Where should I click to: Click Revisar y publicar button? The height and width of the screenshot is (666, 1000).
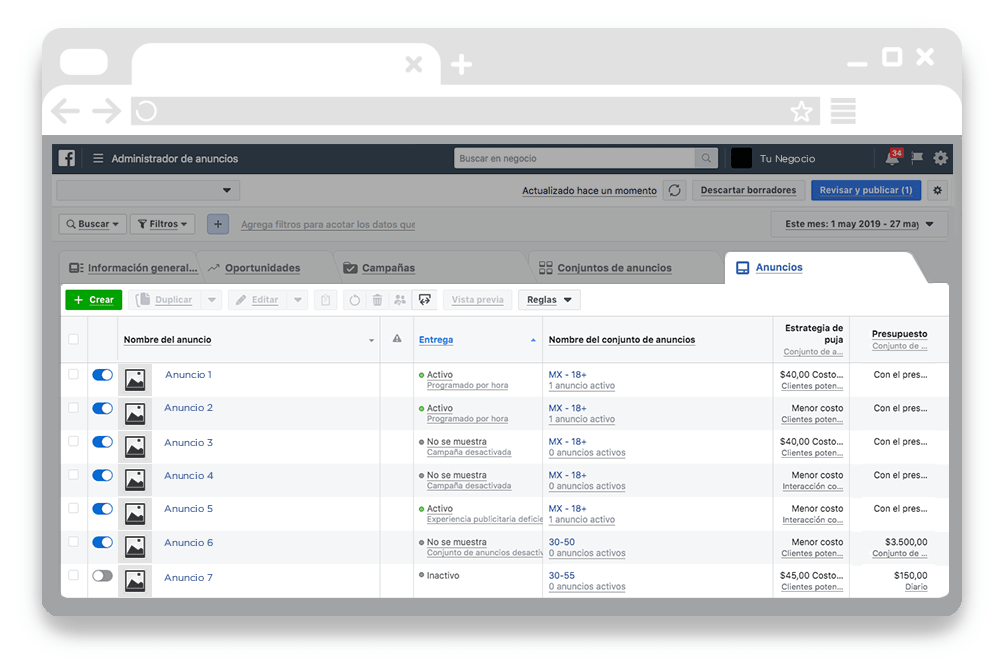point(865,190)
